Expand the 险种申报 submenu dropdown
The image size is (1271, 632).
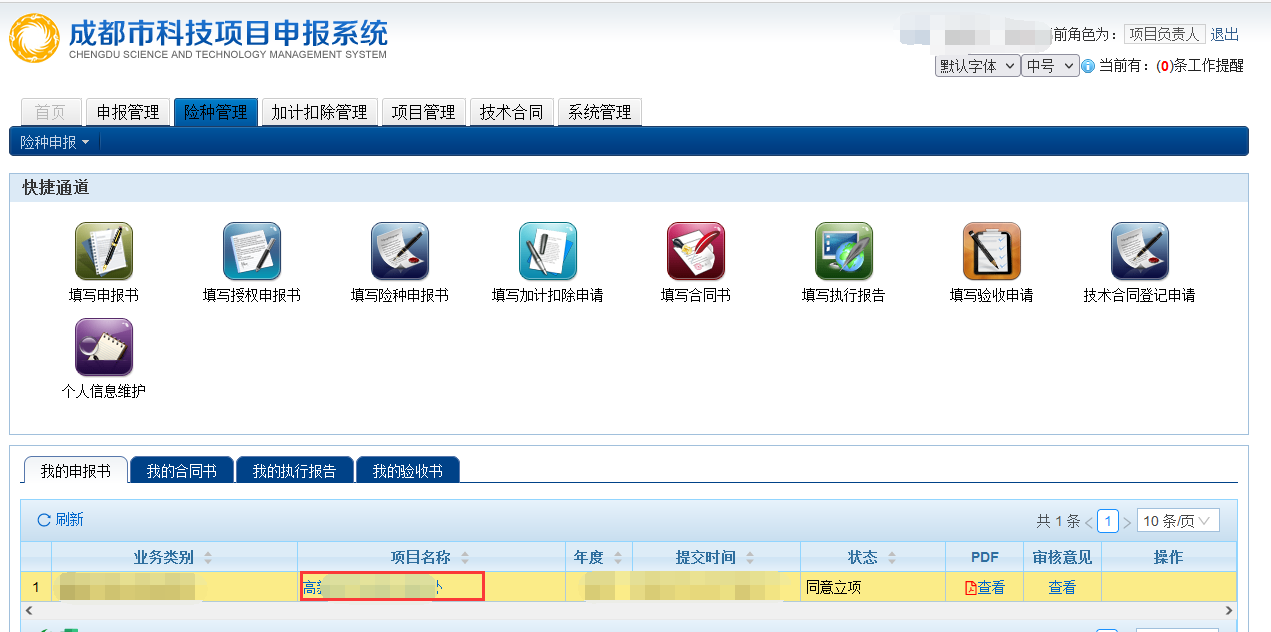55,142
